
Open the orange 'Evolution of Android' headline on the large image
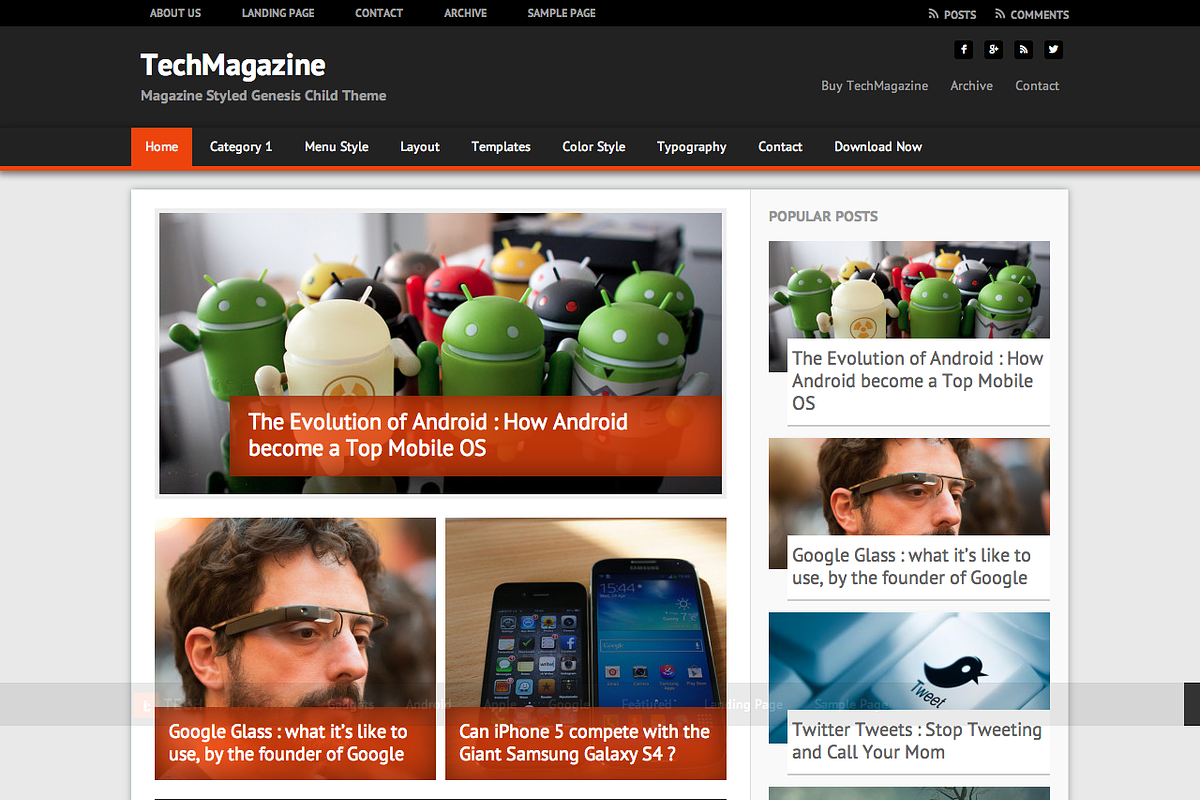438,435
